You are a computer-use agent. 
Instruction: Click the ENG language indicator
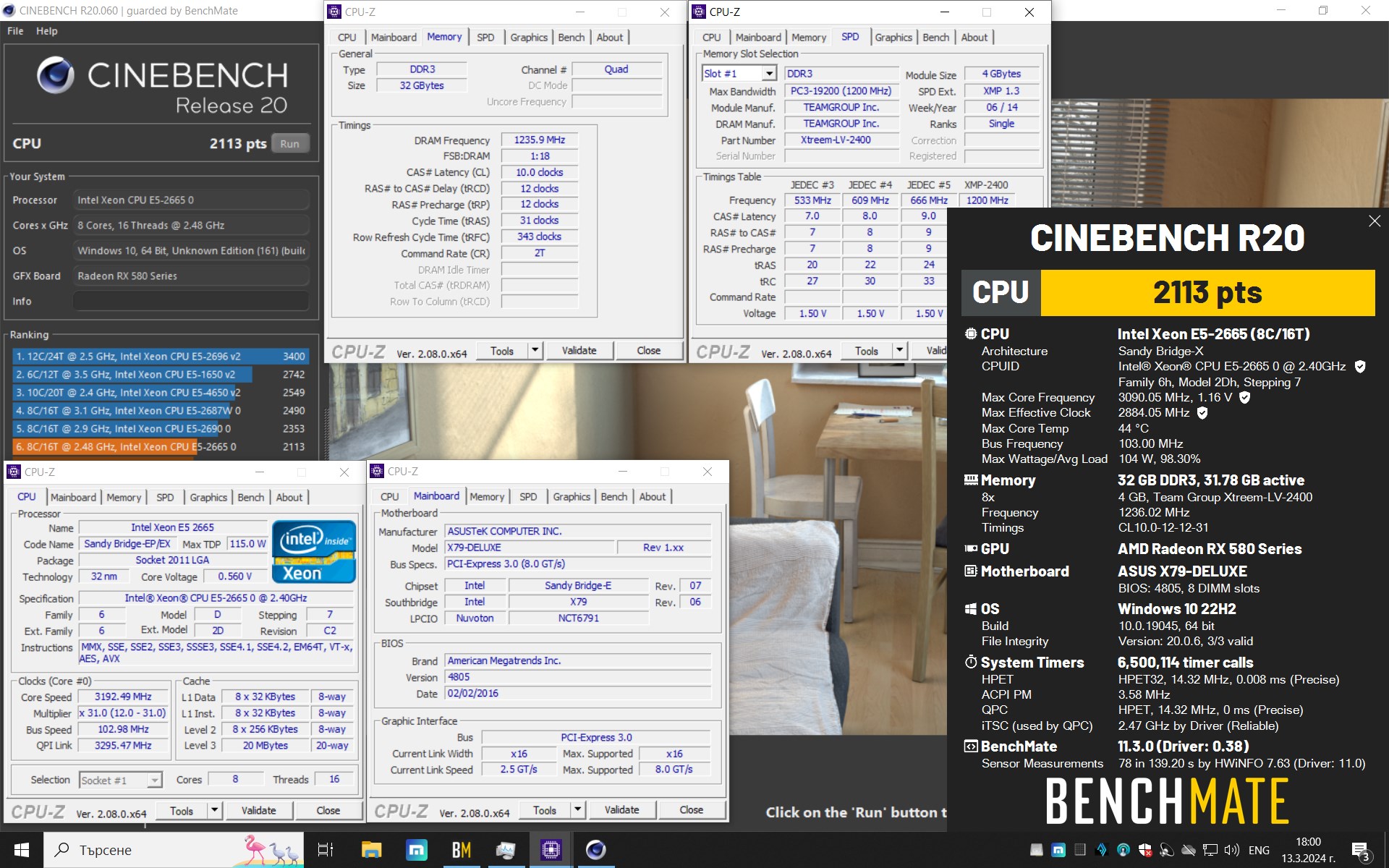tap(1259, 850)
